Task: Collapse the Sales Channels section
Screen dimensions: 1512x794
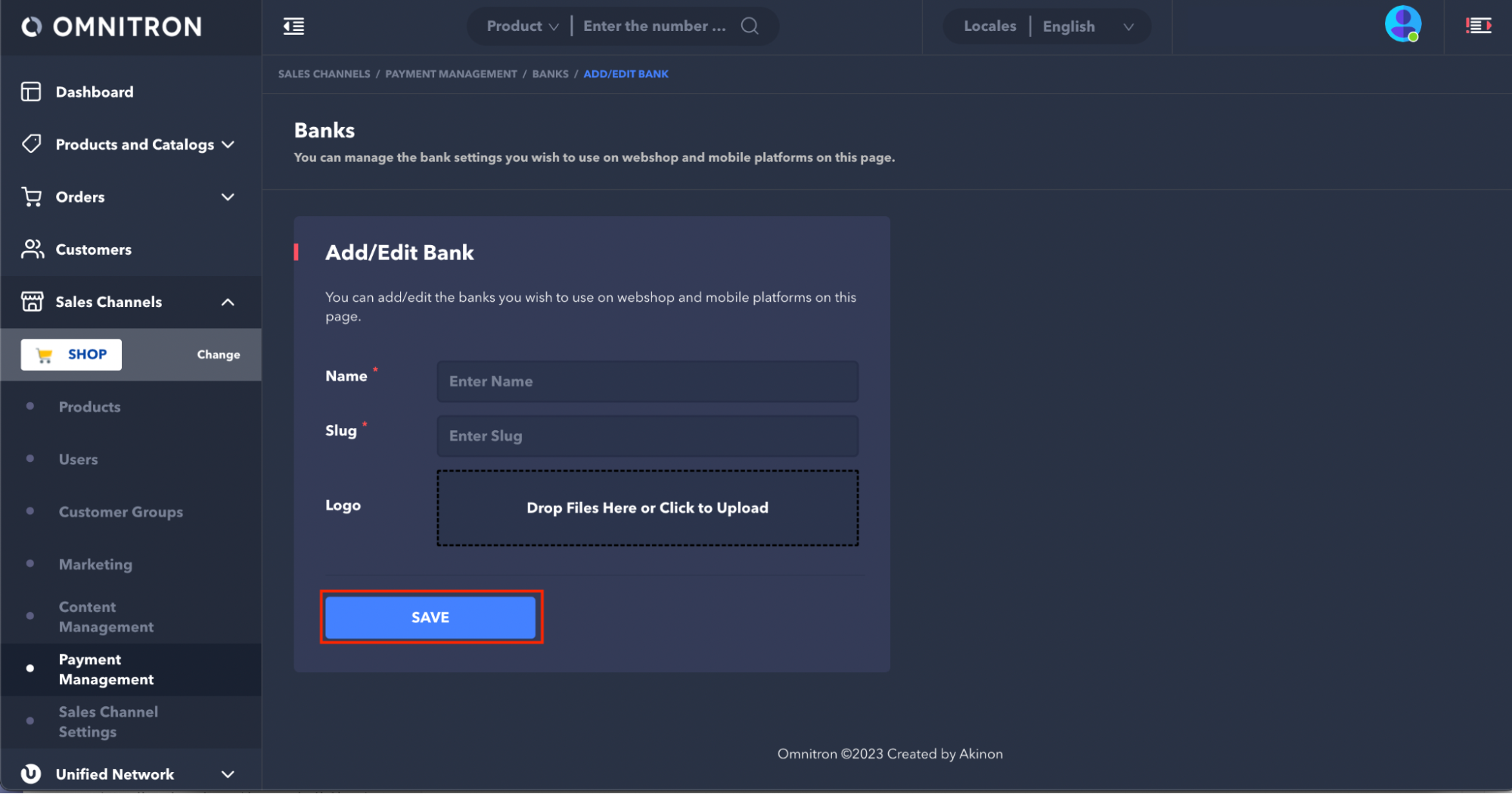Action: click(x=228, y=302)
